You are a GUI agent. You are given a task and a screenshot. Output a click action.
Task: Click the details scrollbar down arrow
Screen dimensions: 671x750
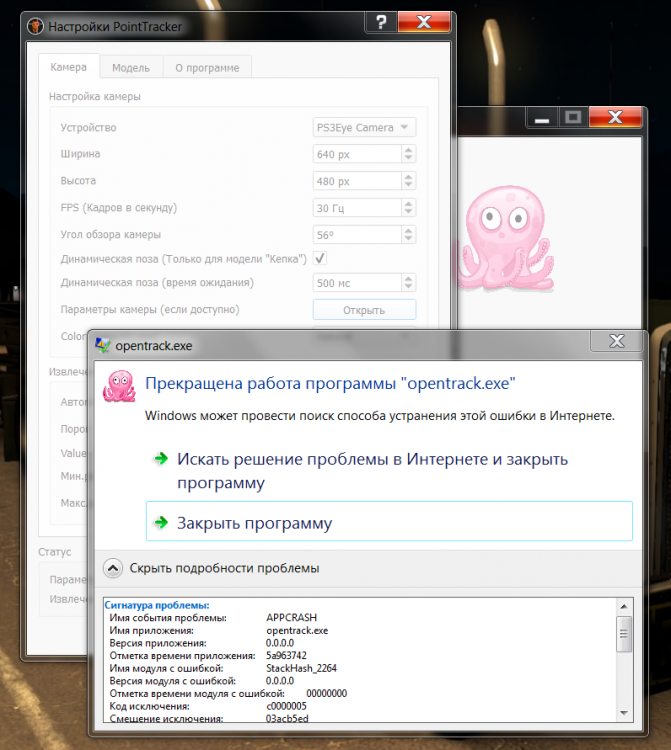coord(624,713)
